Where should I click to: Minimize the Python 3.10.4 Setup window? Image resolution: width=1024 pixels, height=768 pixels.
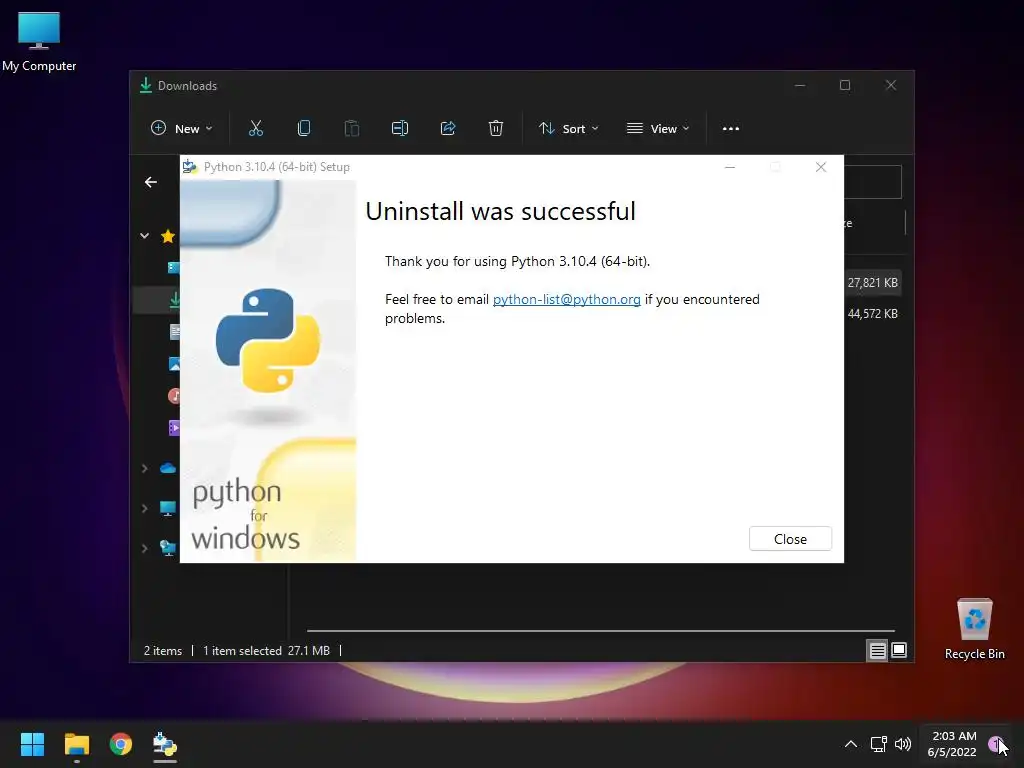tap(730, 167)
